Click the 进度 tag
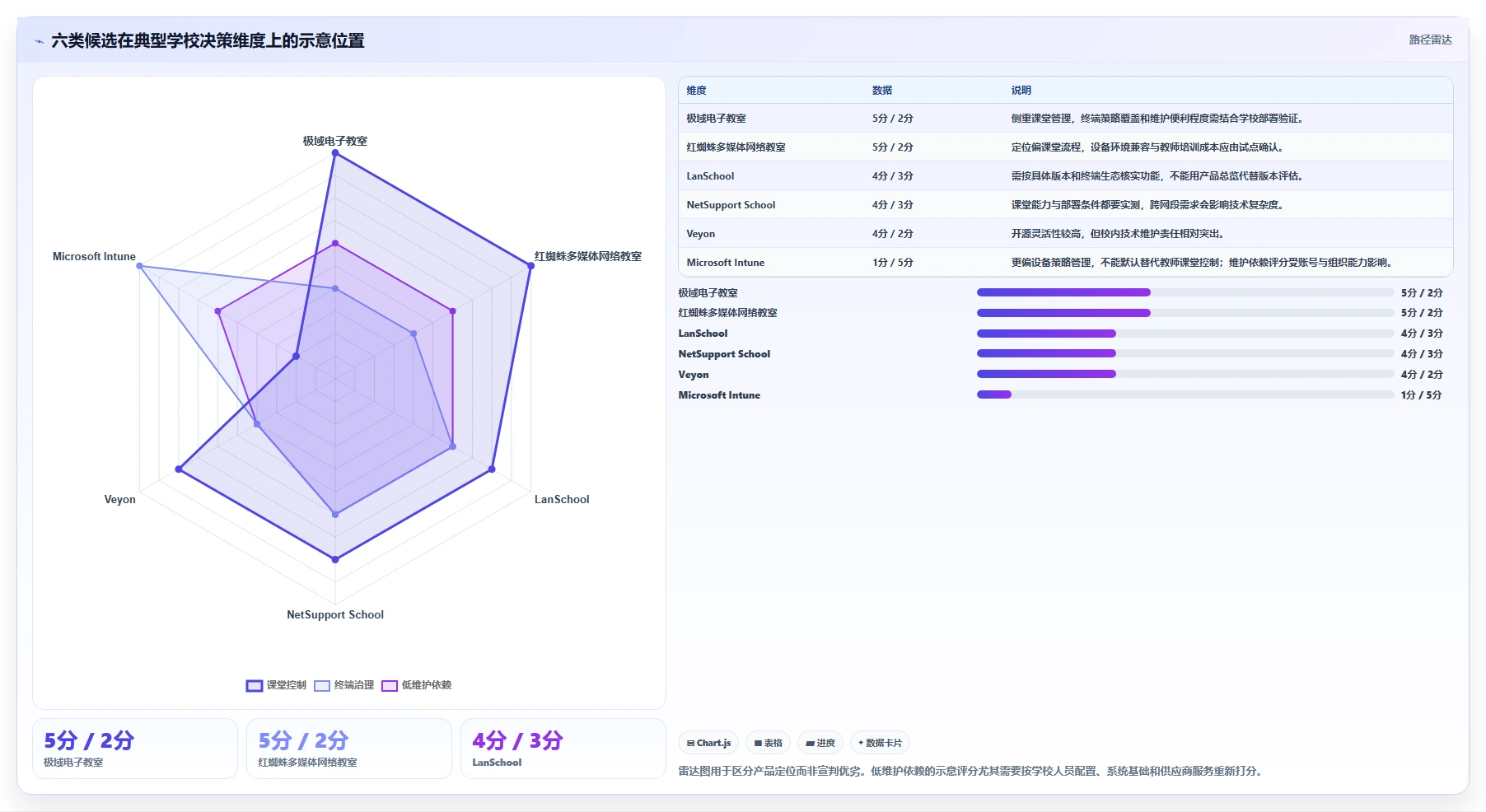1486x812 pixels. click(820, 743)
